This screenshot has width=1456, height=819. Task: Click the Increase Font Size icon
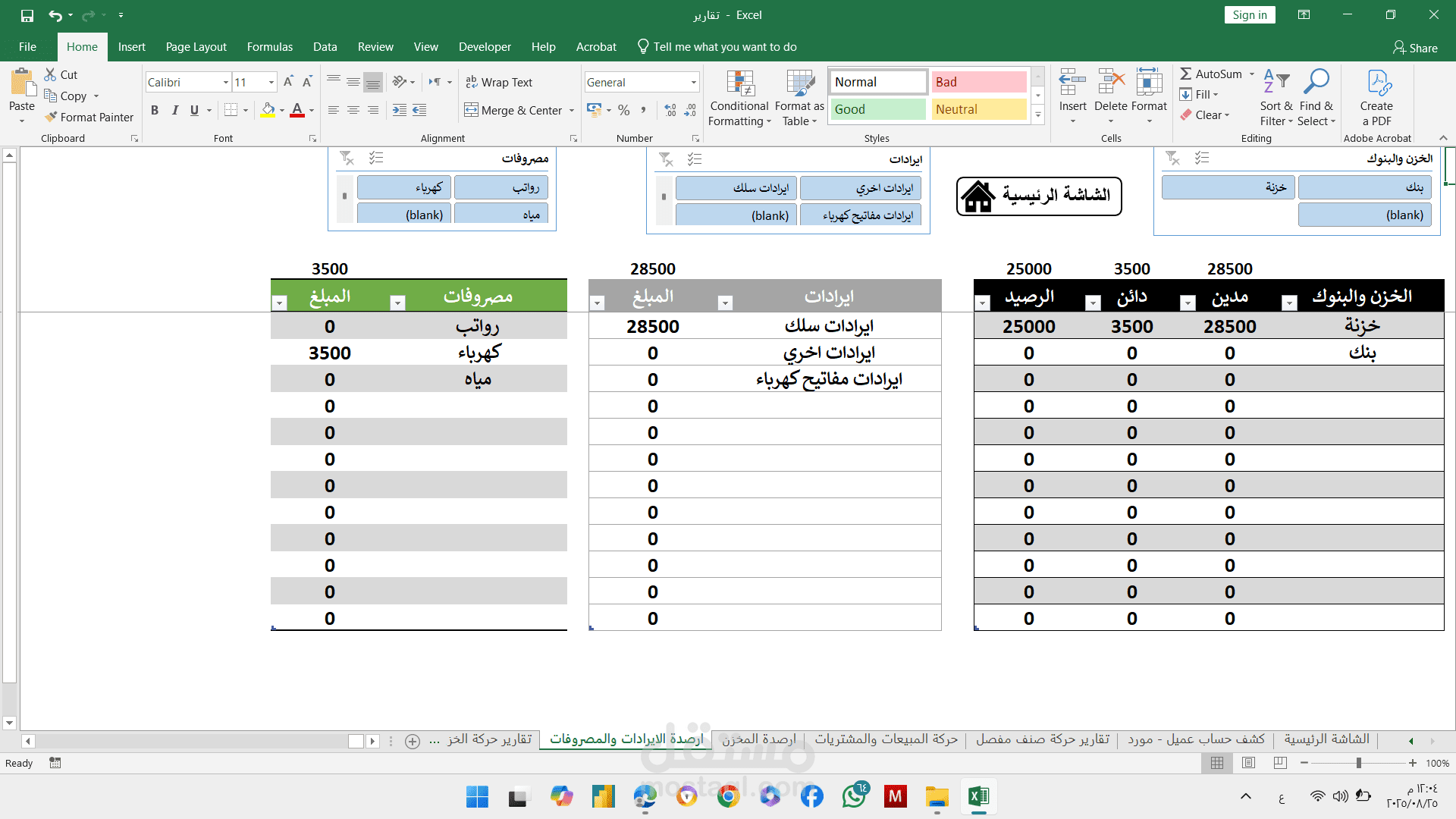[x=288, y=82]
